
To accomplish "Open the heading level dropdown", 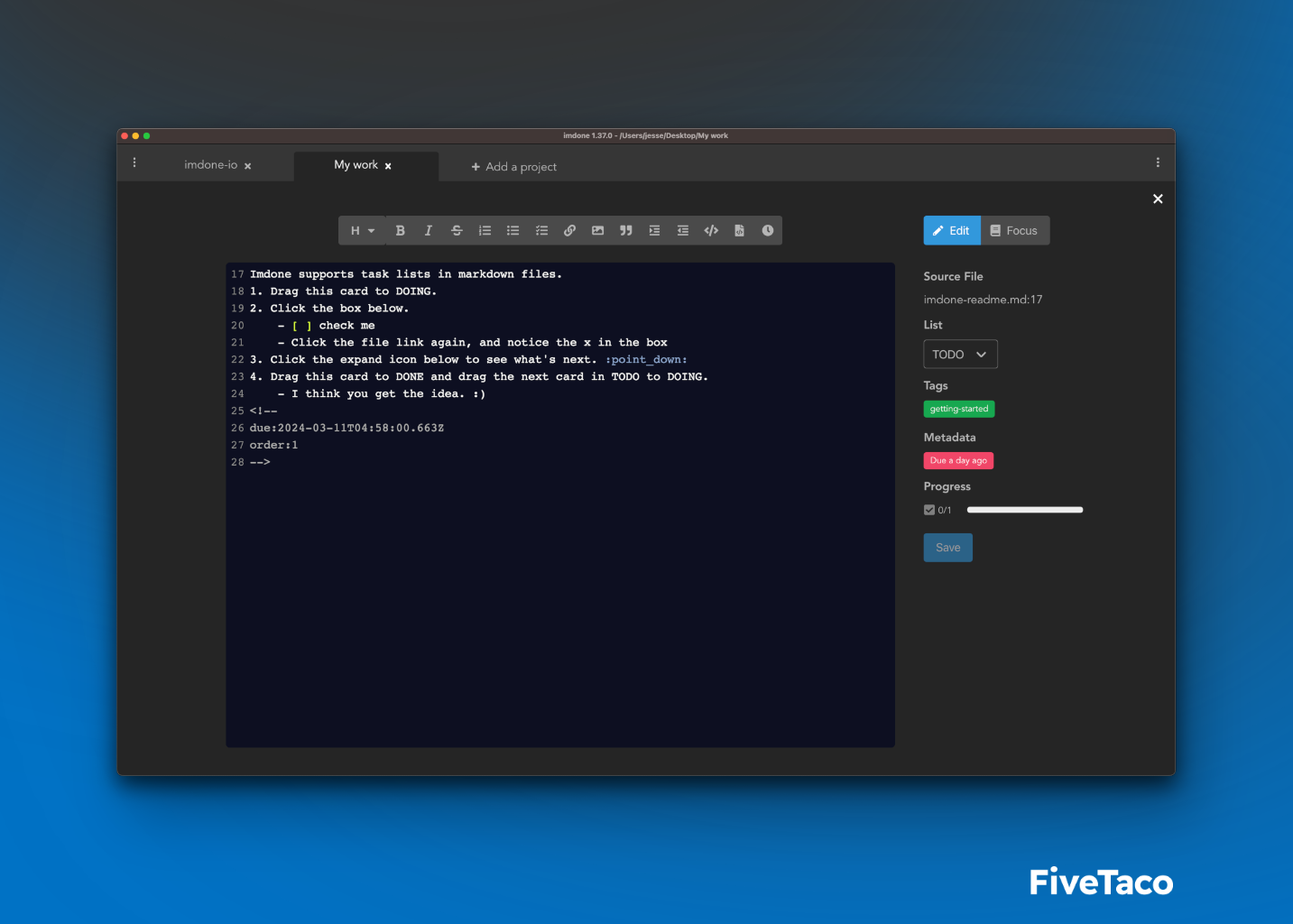I will tap(362, 231).
